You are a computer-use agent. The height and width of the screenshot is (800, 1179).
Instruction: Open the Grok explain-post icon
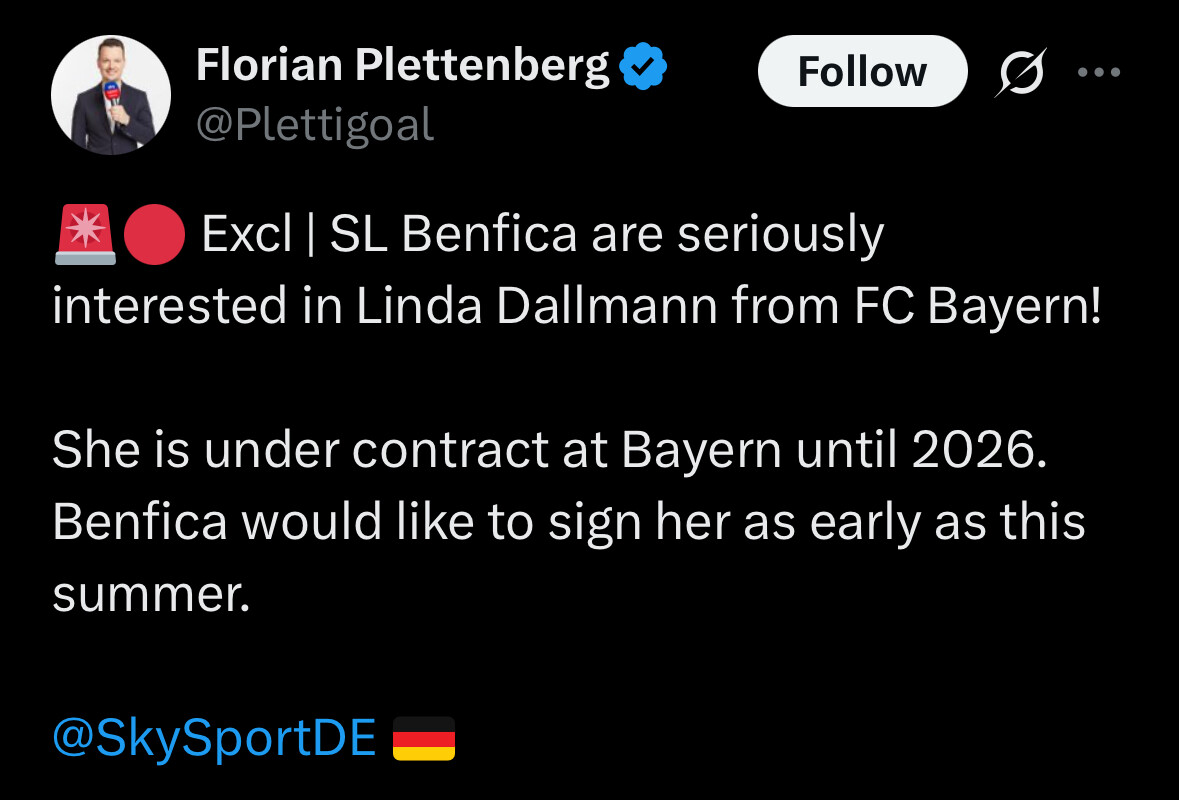[x=1021, y=72]
